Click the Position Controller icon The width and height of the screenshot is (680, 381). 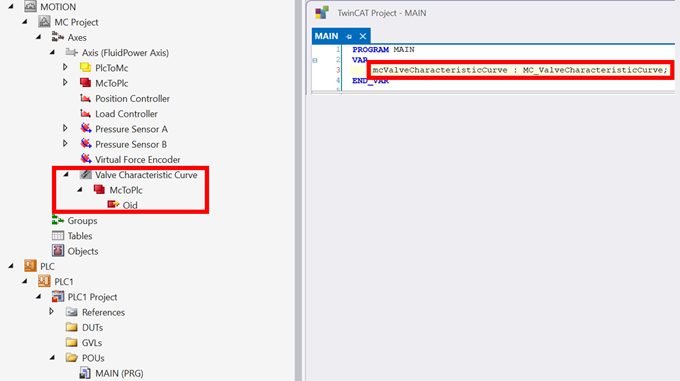click(85, 98)
